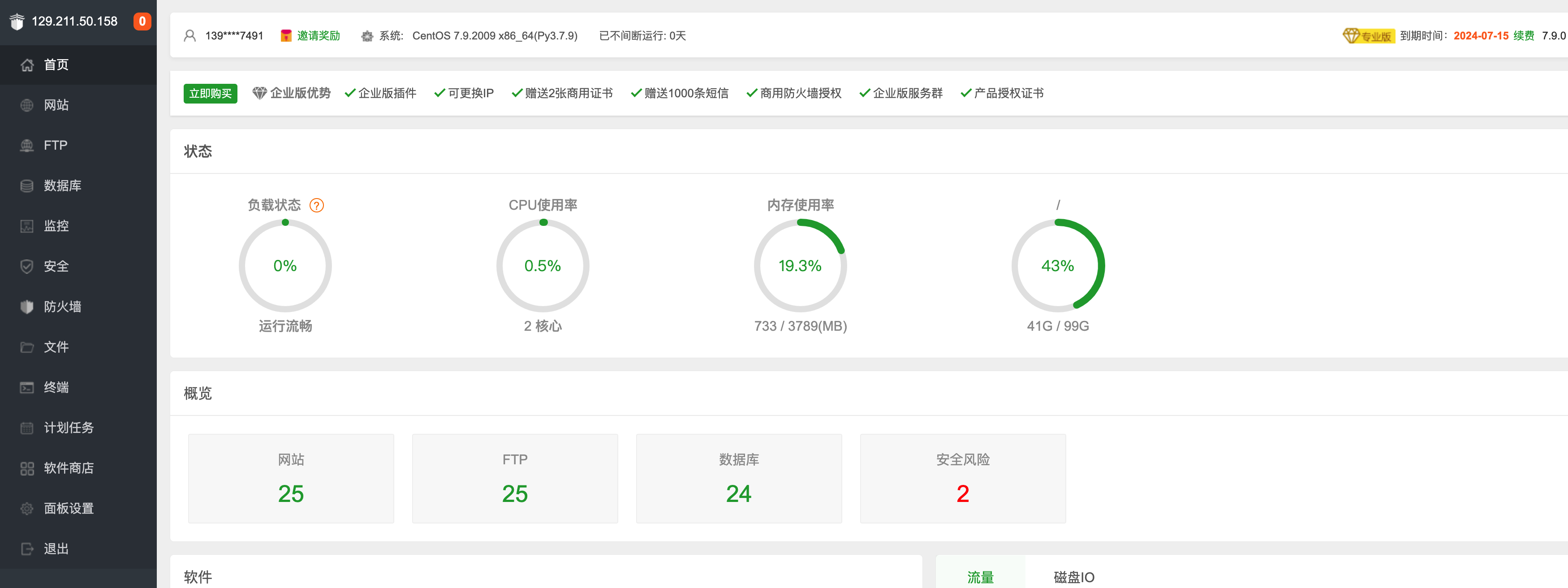Click the globe icon beside 网站
1568x588 pixels.
click(27, 105)
